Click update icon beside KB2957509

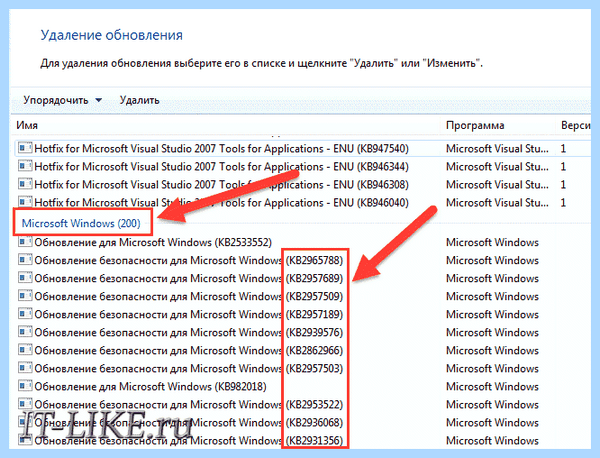[25, 295]
